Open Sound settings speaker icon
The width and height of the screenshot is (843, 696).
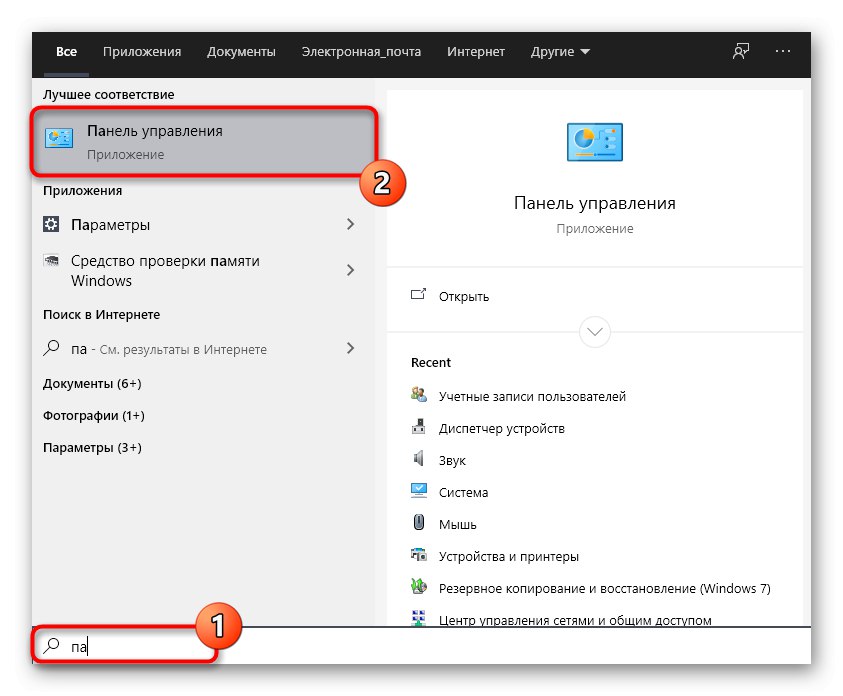click(x=419, y=460)
